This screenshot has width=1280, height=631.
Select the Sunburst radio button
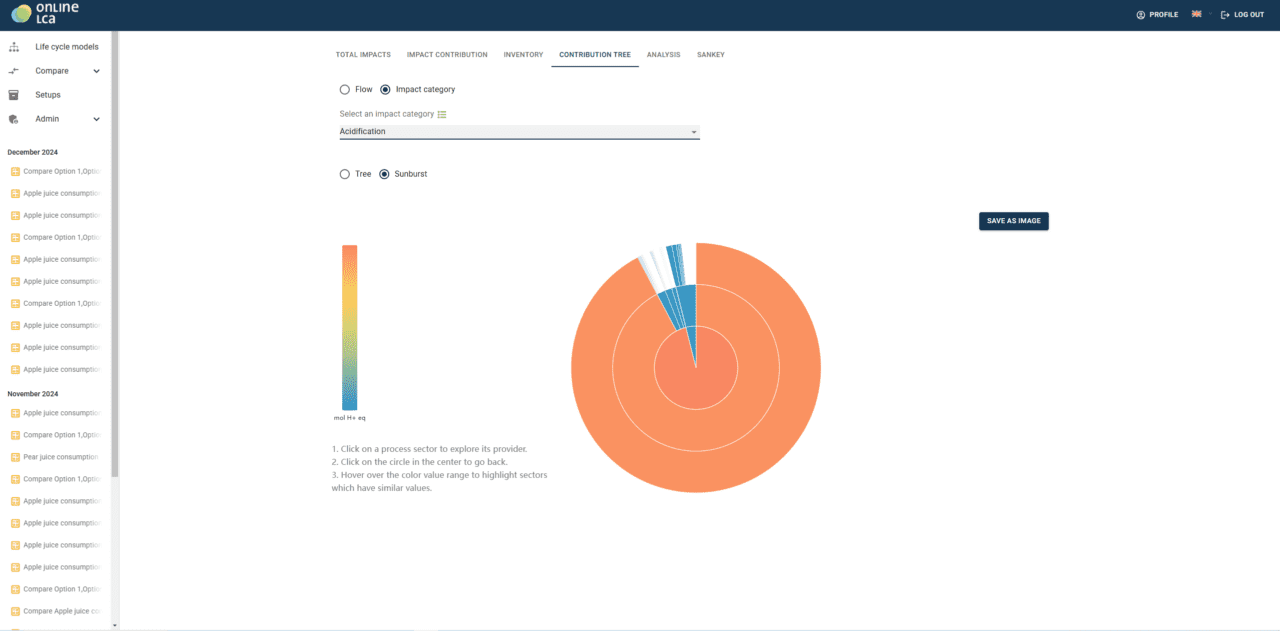coord(384,174)
